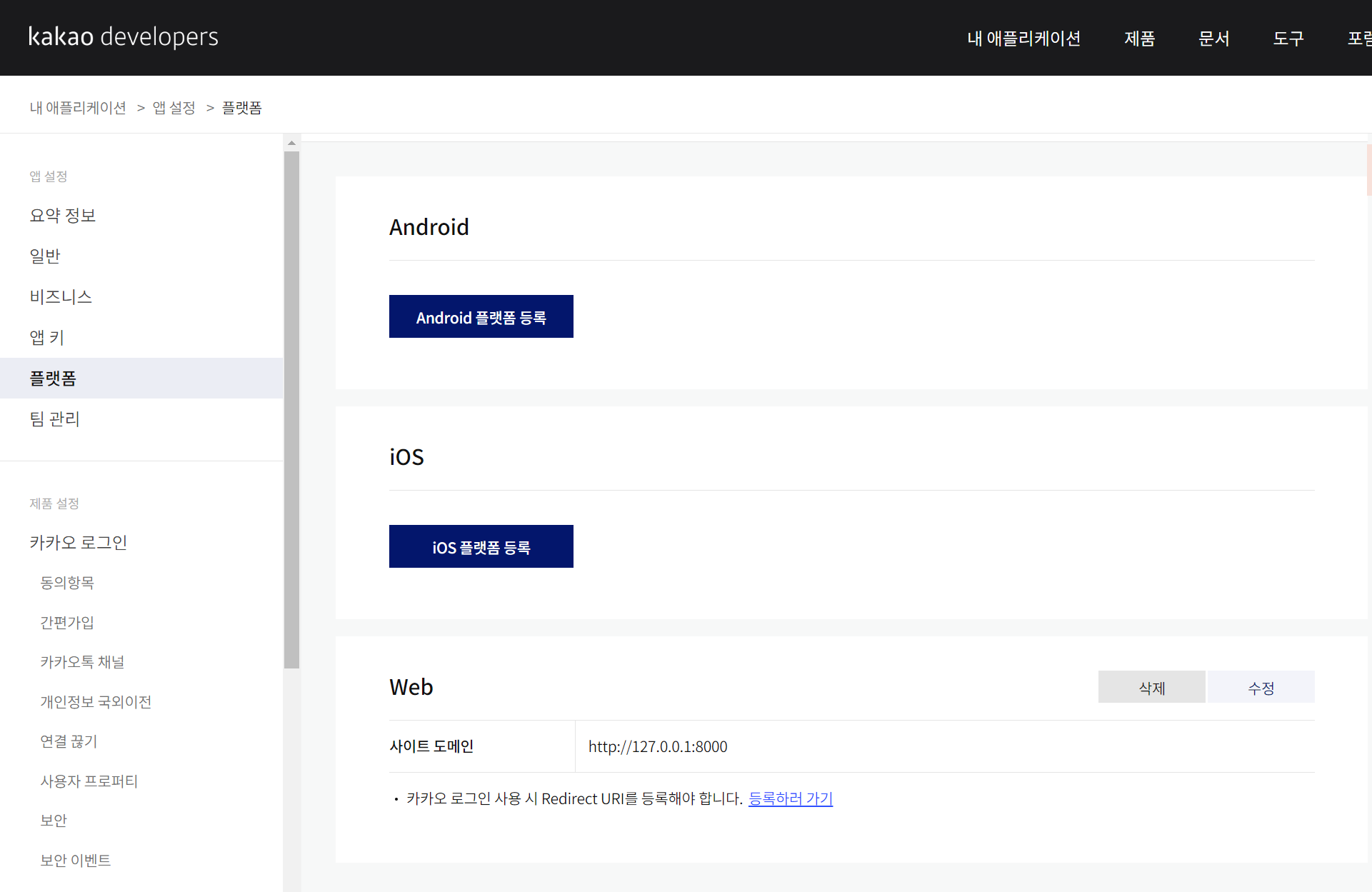Open 개인정보 국외이전 submenu item
Screen dimensions: 1372x892
96,702
